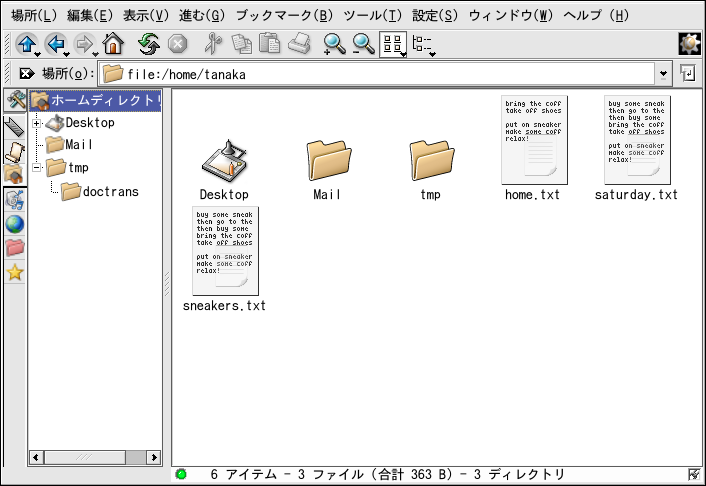
Task: Go up one directory with Up arrow
Action: pyautogui.click(x=27, y=43)
